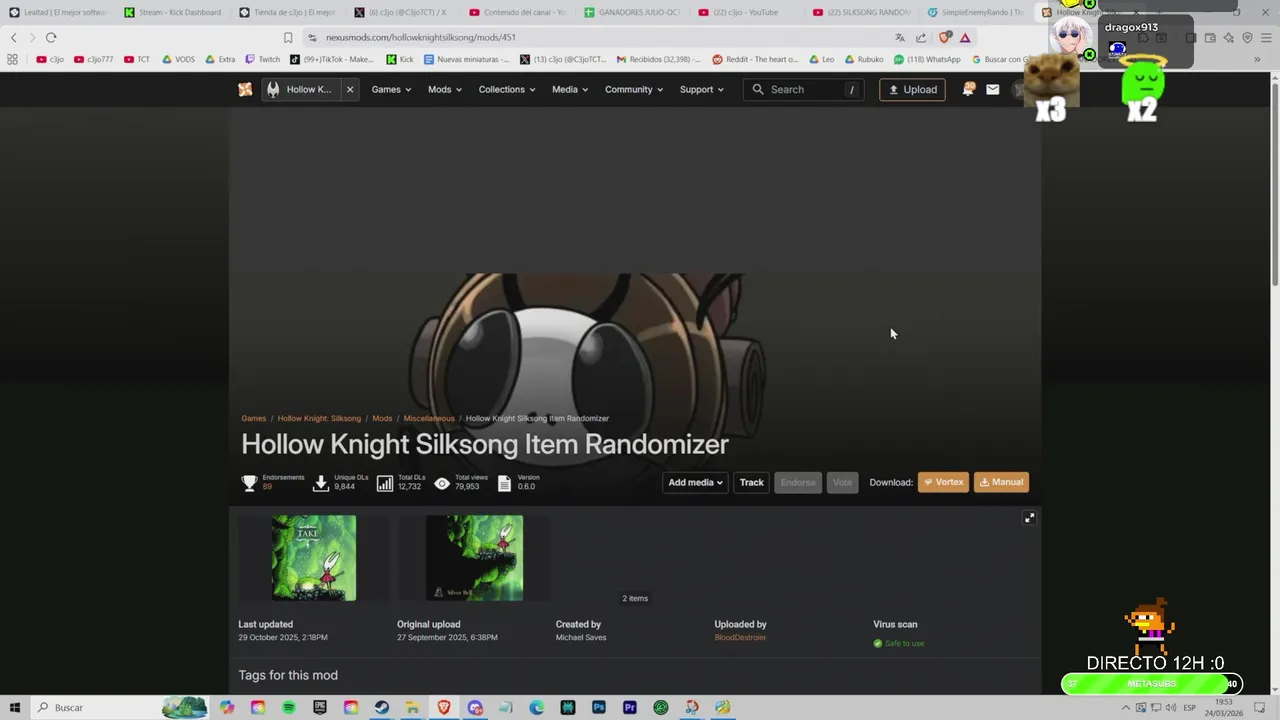This screenshot has width=1280, height=720.
Task: Open BloodDestroier uploader profile link
Action: tap(740, 637)
